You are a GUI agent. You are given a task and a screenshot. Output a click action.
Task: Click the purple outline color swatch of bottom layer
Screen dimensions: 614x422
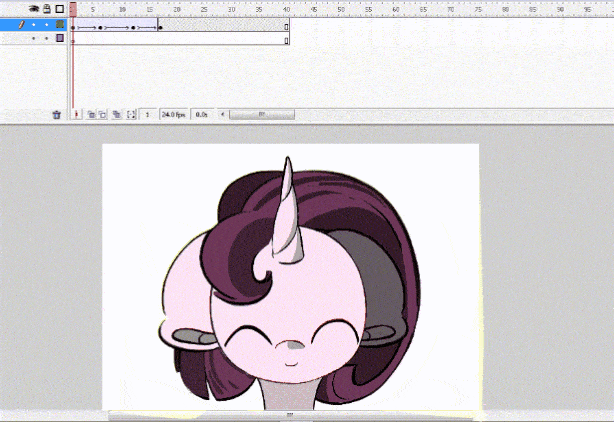(x=60, y=38)
